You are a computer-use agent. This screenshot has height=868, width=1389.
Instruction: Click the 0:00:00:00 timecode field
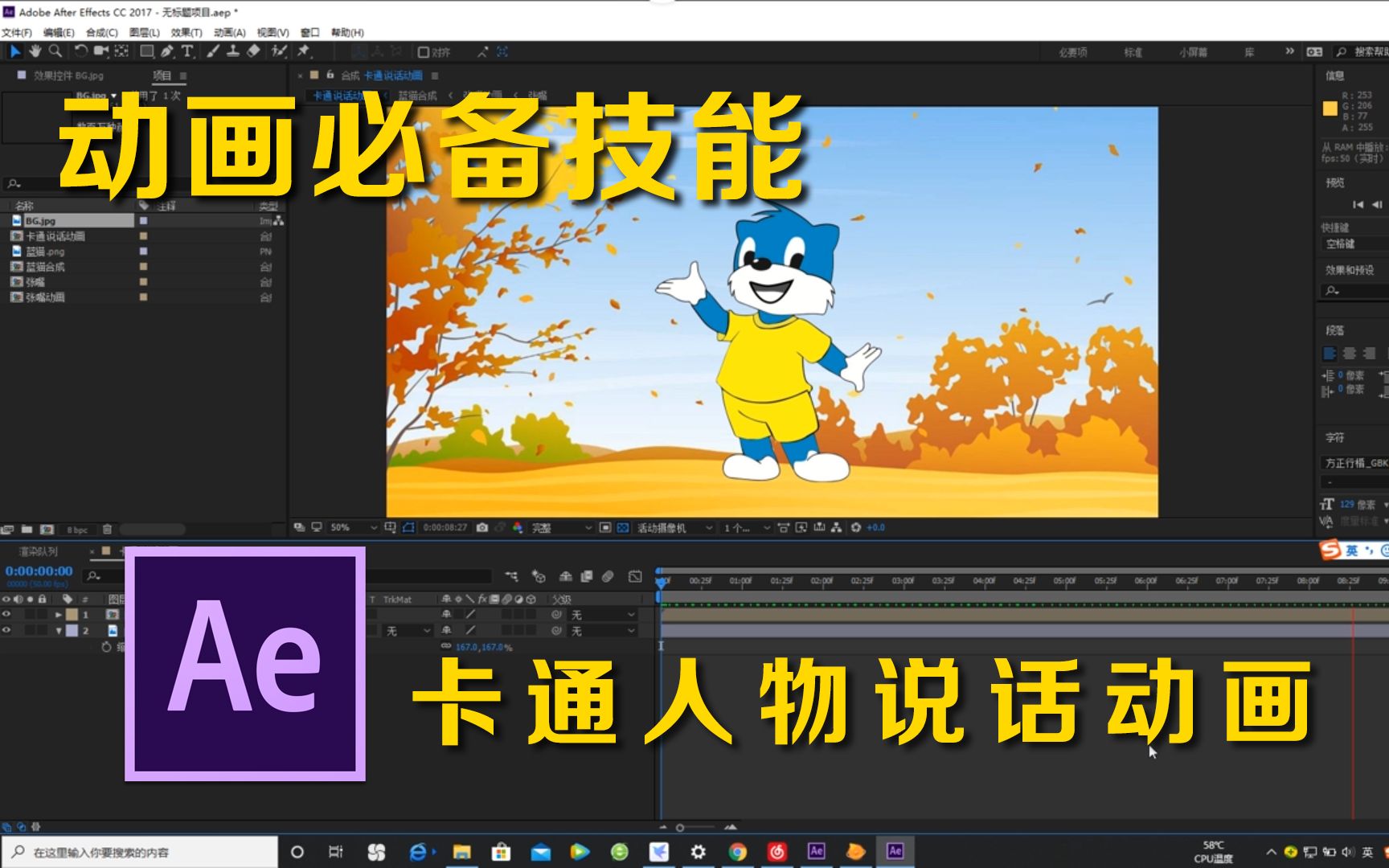click(39, 571)
